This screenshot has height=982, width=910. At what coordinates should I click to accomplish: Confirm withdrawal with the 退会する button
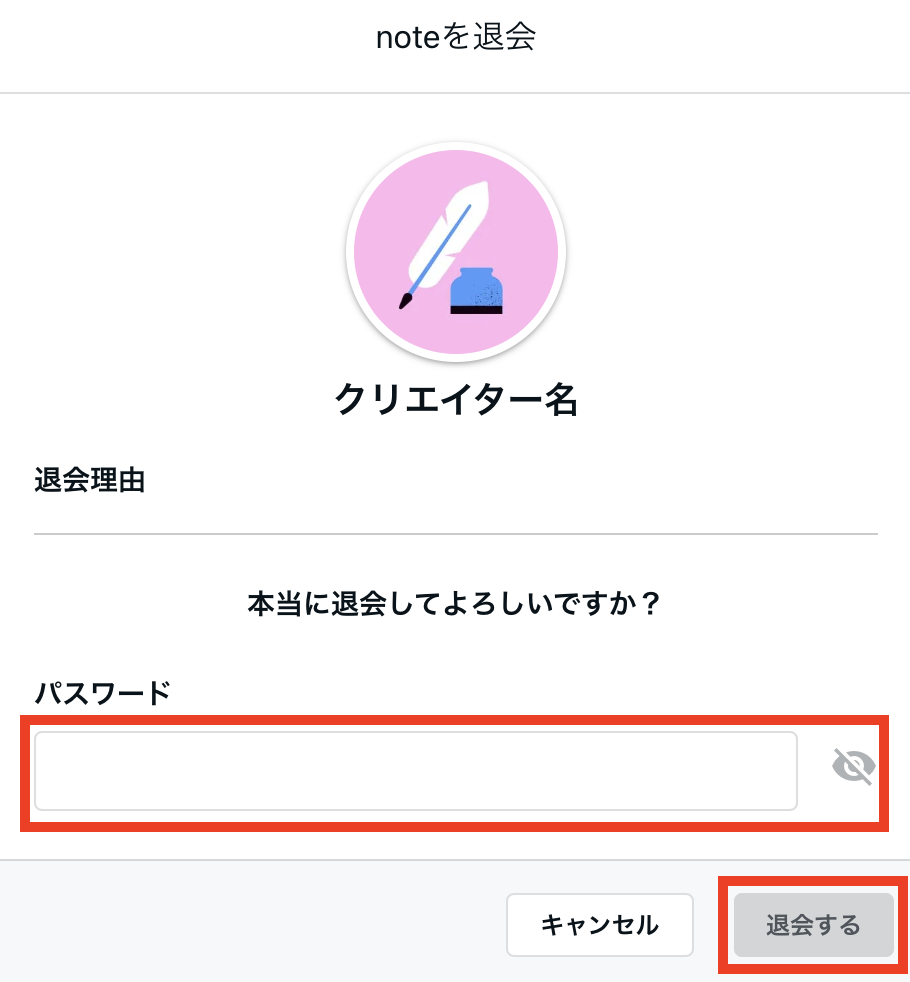814,924
